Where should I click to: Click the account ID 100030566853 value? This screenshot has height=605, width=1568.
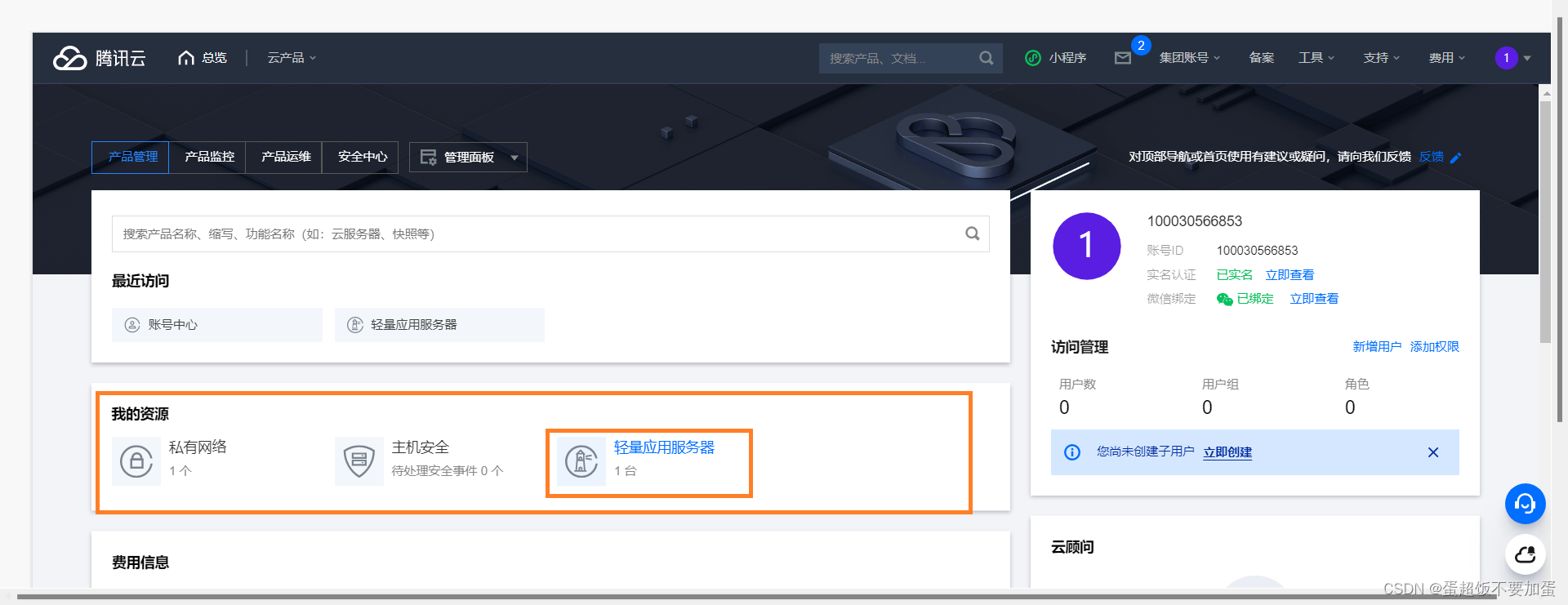pos(1258,251)
